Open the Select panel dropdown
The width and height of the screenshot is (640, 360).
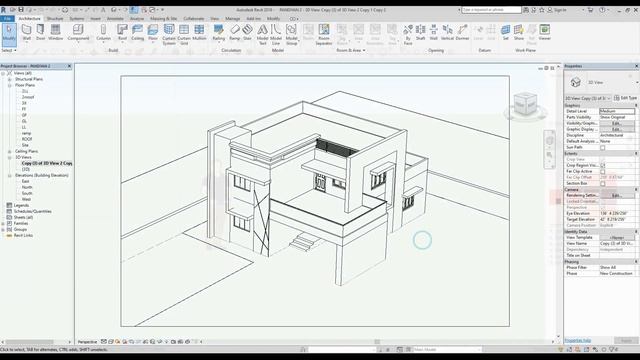click(x=9, y=50)
